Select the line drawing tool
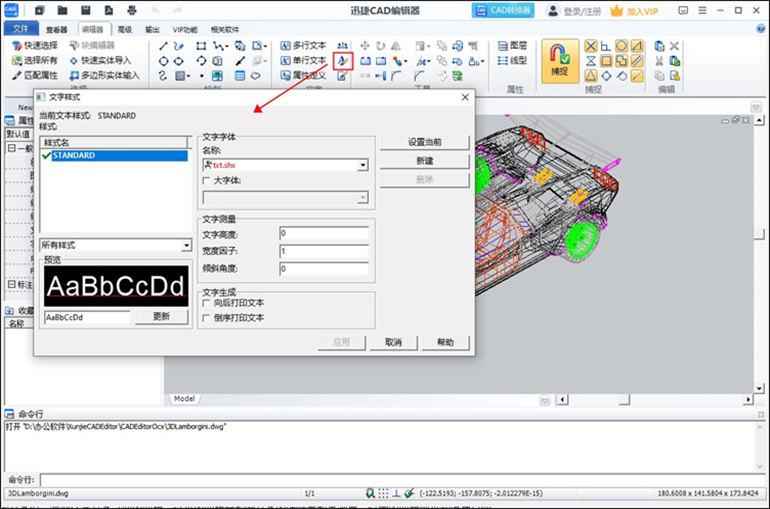 (x=164, y=46)
